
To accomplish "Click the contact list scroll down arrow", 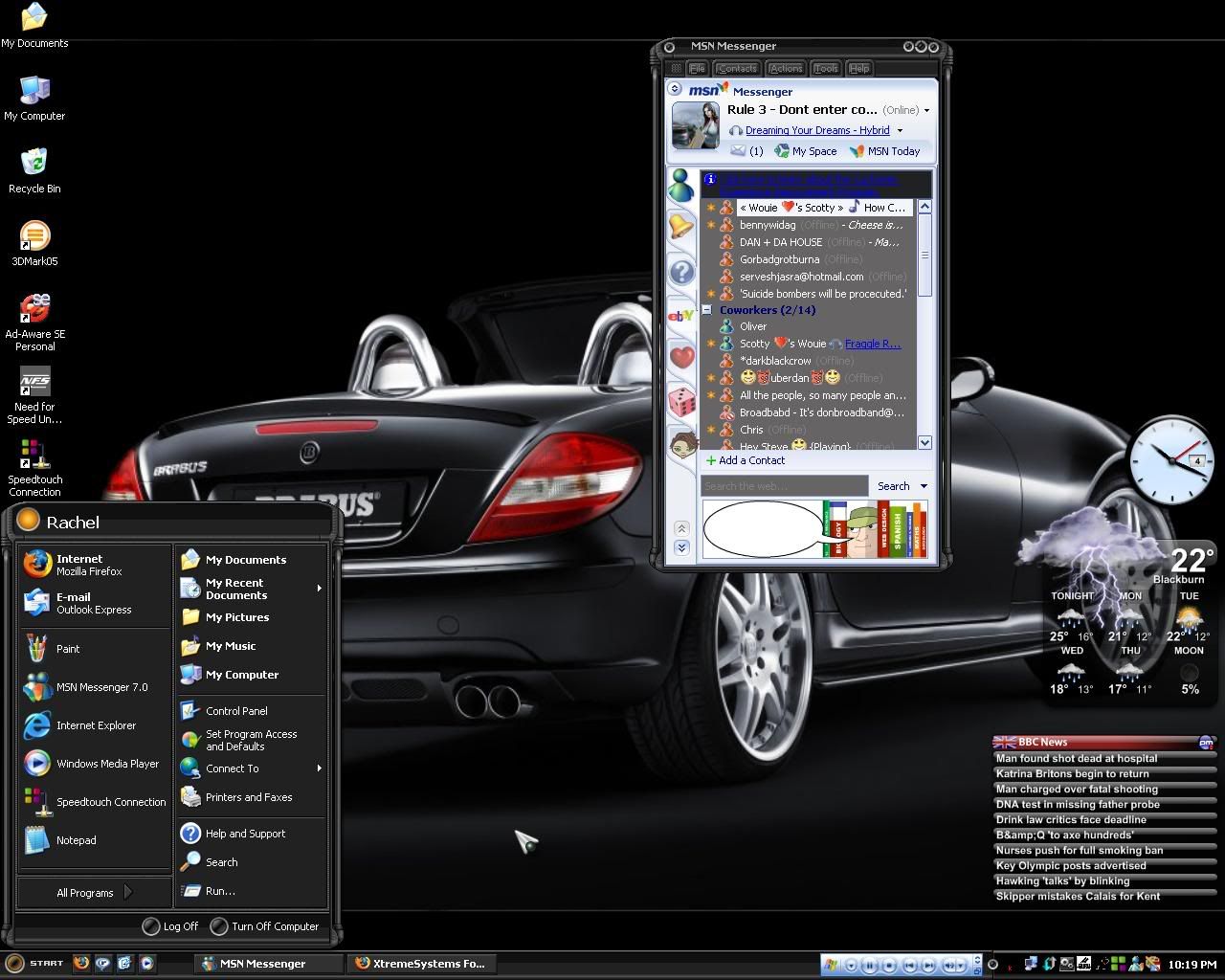I will tap(924, 442).
